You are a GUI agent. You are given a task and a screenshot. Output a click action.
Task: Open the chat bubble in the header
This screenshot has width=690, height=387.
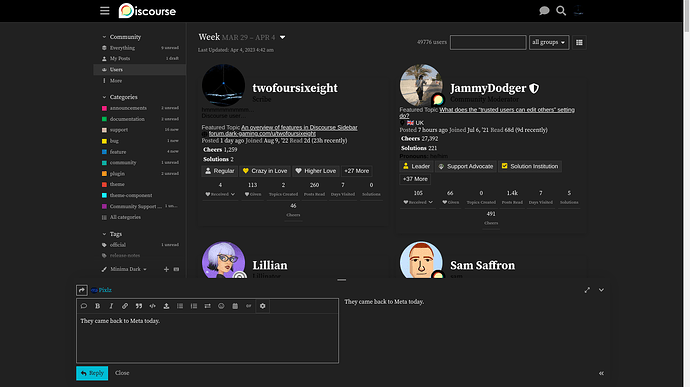(544, 11)
